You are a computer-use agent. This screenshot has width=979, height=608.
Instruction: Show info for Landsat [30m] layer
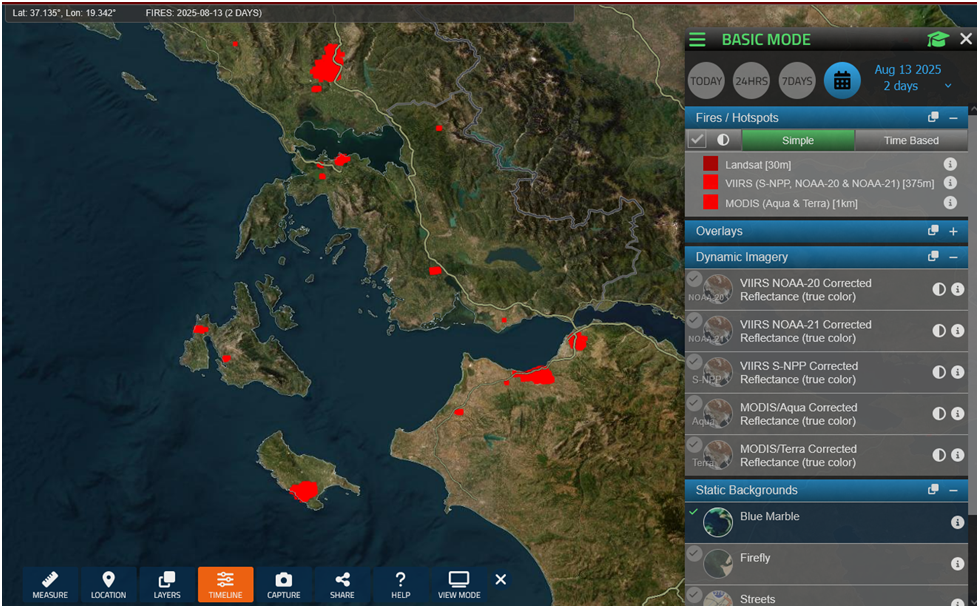pos(950,164)
